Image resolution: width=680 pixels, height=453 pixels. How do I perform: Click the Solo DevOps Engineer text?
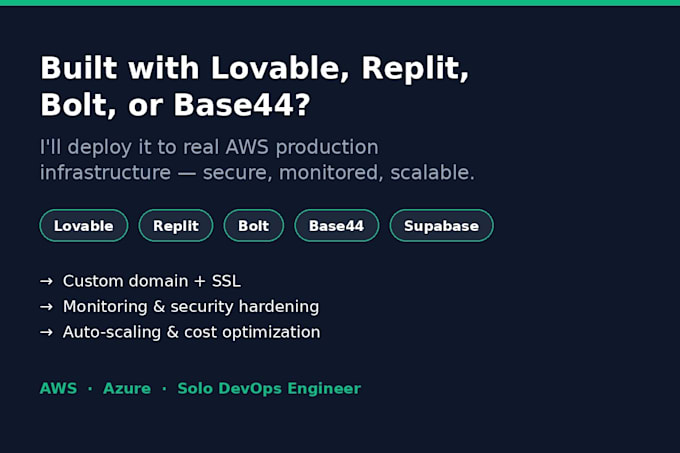[x=269, y=389]
